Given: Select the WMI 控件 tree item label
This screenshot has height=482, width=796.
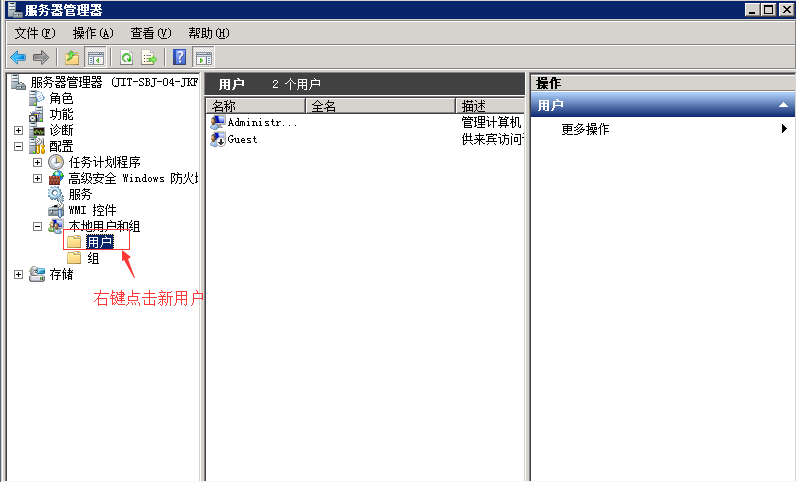Looking at the screenshot, I should click(92, 210).
